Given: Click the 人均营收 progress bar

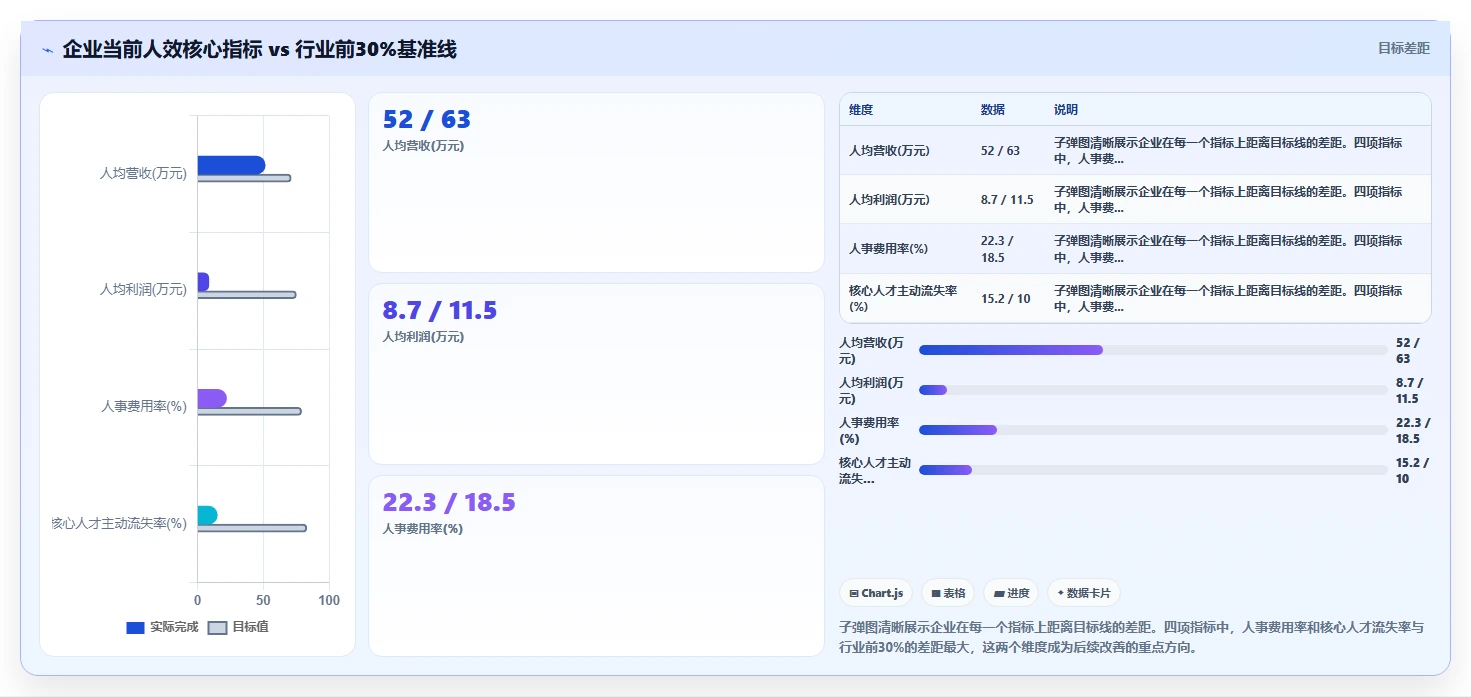Looking at the screenshot, I should [1153, 350].
